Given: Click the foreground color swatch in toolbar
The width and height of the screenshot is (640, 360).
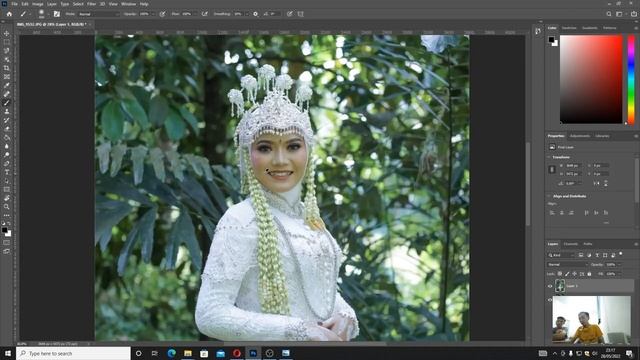Looking at the screenshot, I should [4, 231].
